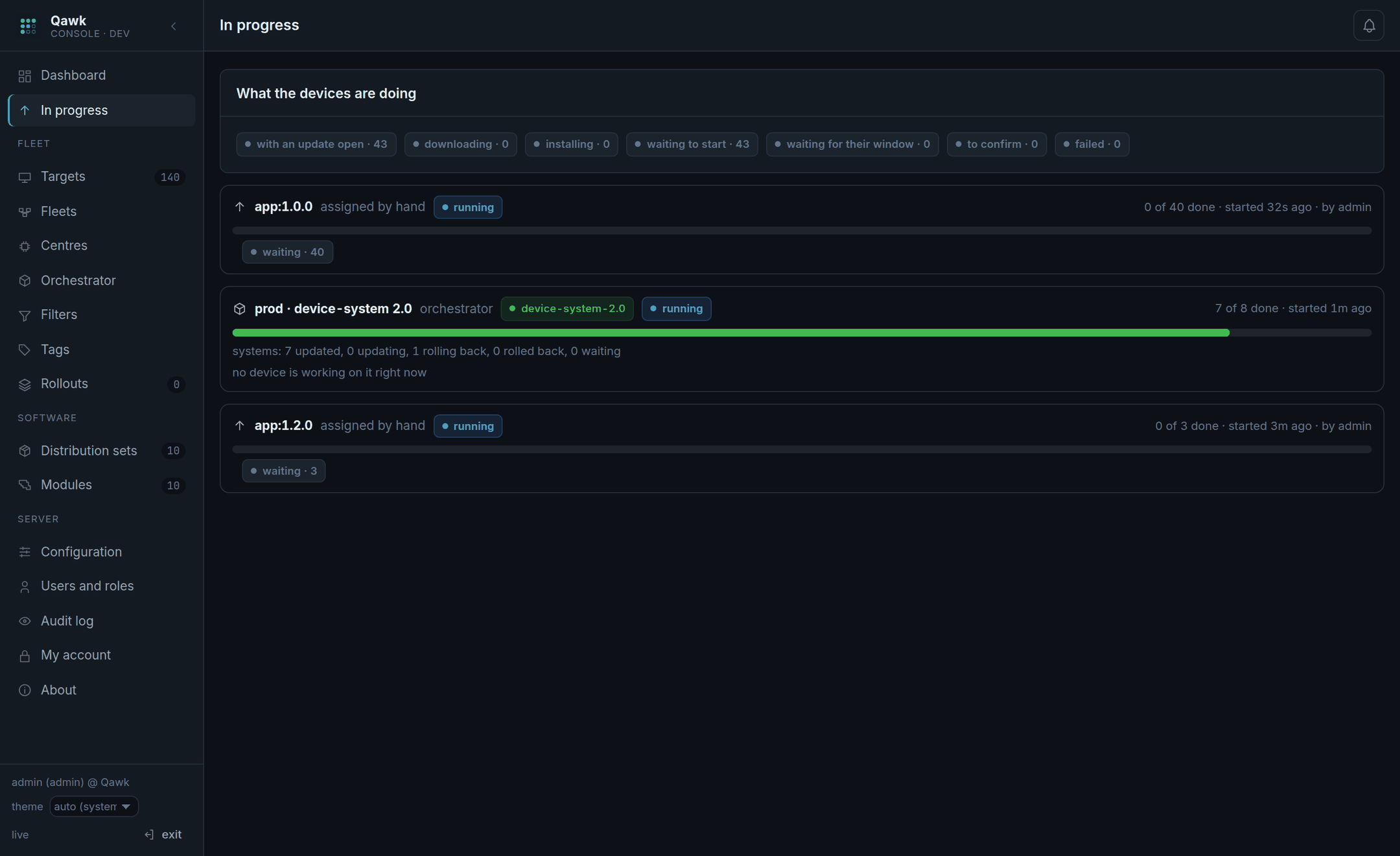
Task: Click the 'waiting · 3' chip
Action: (283, 471)
